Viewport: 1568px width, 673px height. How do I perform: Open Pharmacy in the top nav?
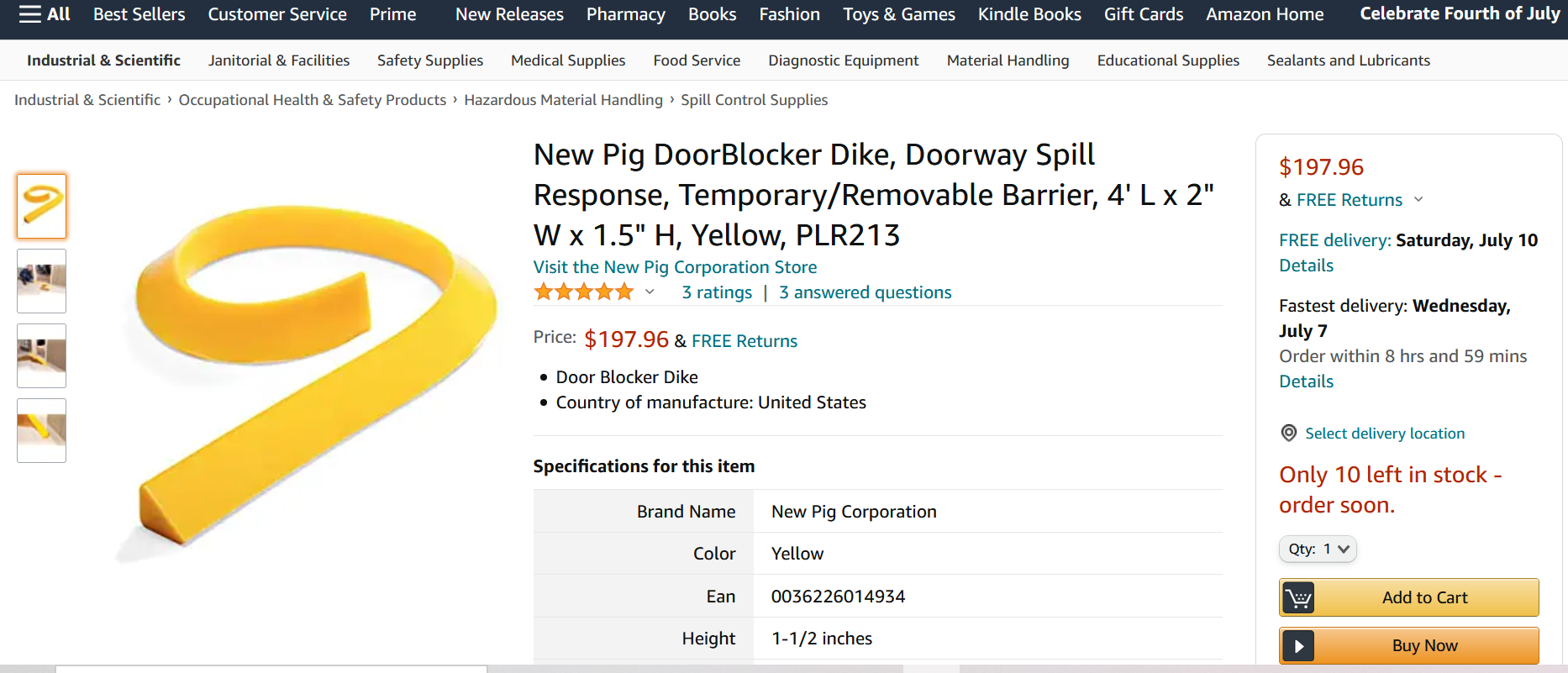pos(625,14)
